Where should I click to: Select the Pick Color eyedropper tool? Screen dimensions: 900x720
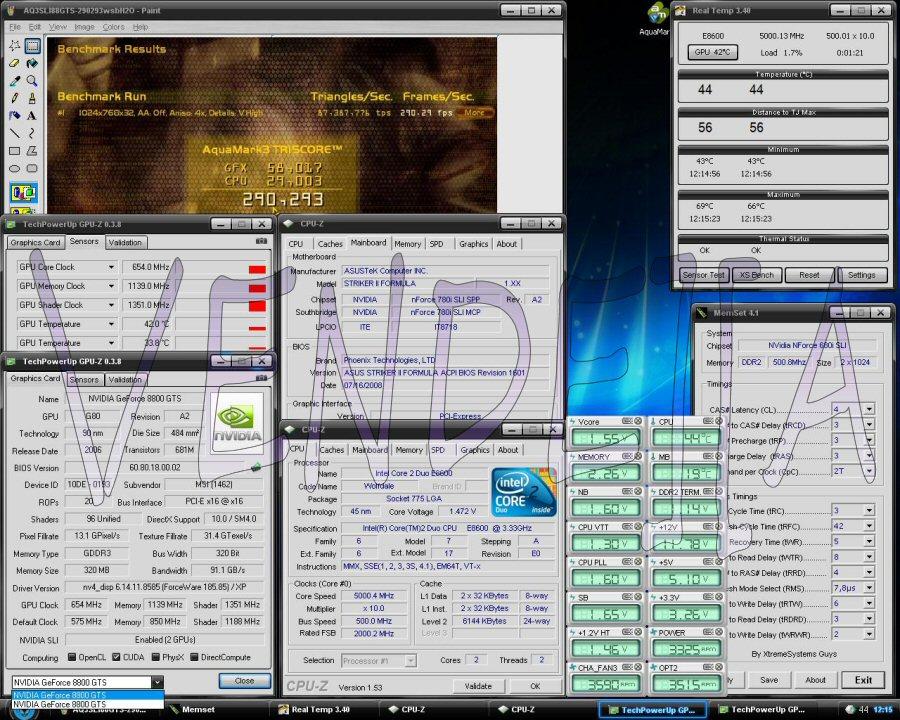14,81
